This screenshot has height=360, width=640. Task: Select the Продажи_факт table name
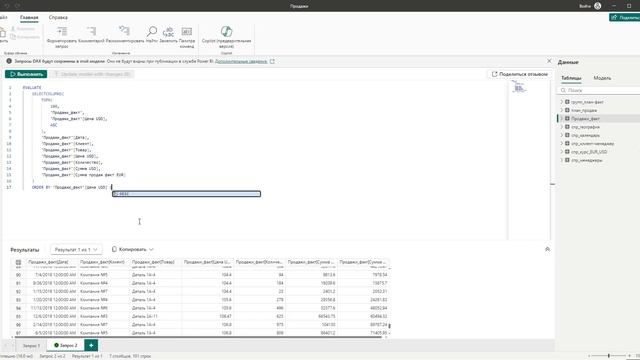click(585, 118)
